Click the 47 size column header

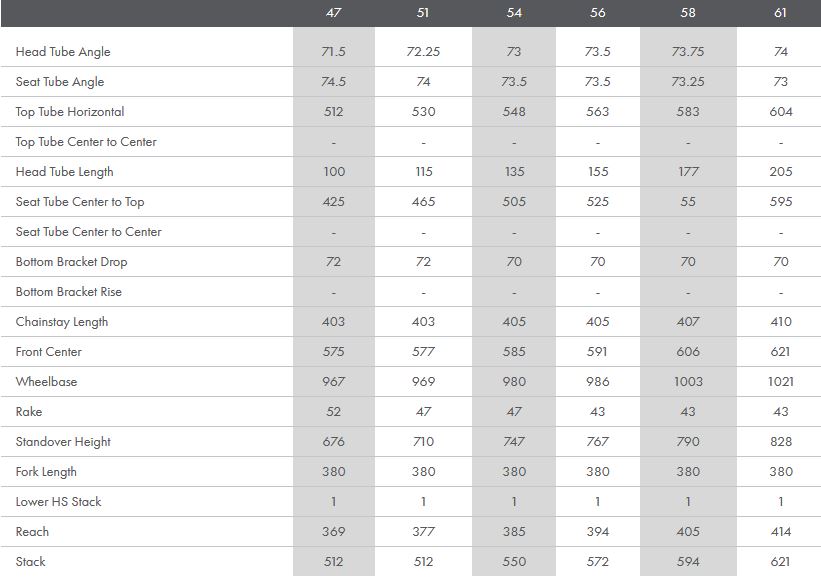tap(334, 13)
